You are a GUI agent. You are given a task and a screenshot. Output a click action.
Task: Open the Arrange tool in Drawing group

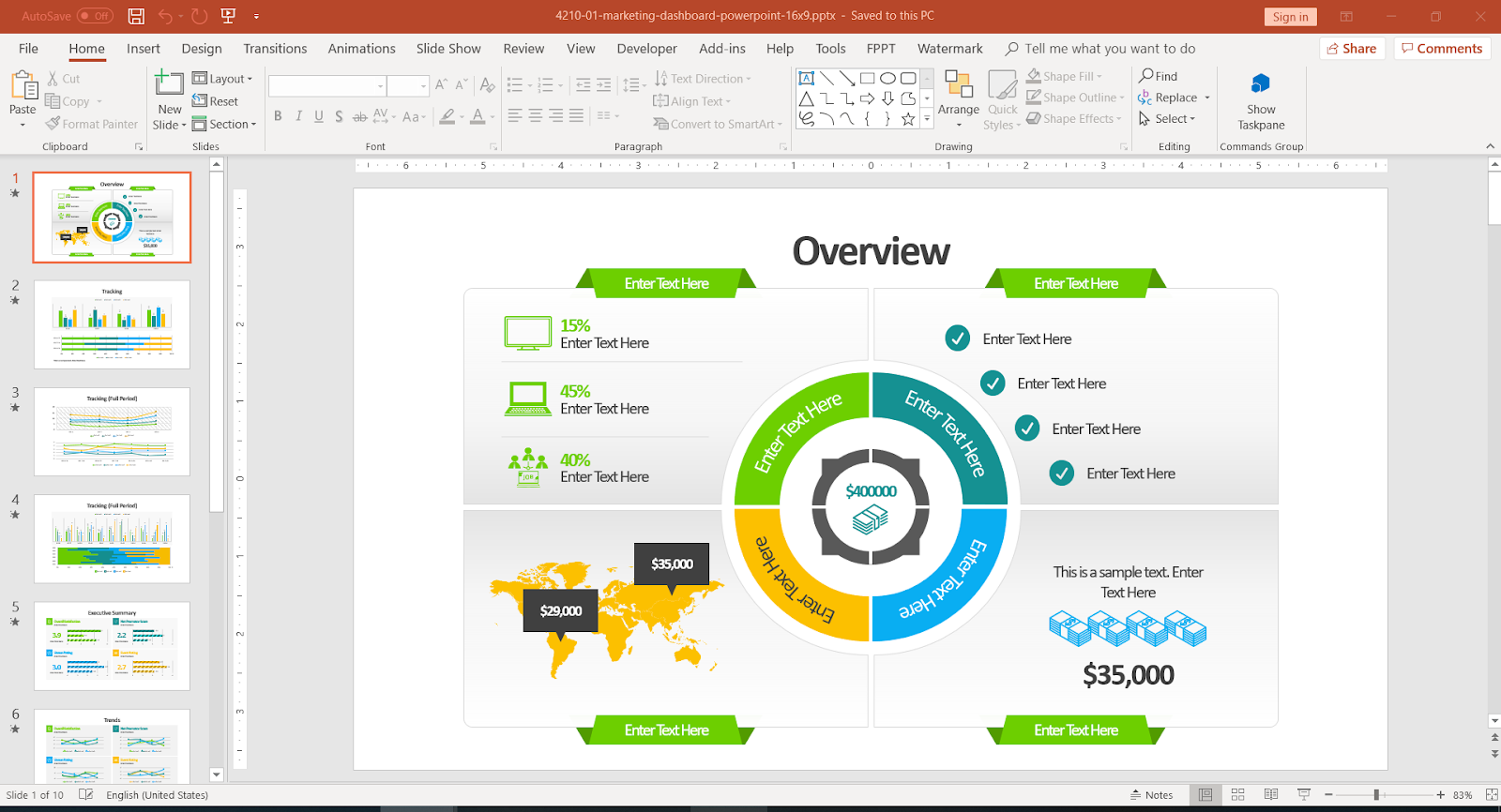tap(958, 98)
